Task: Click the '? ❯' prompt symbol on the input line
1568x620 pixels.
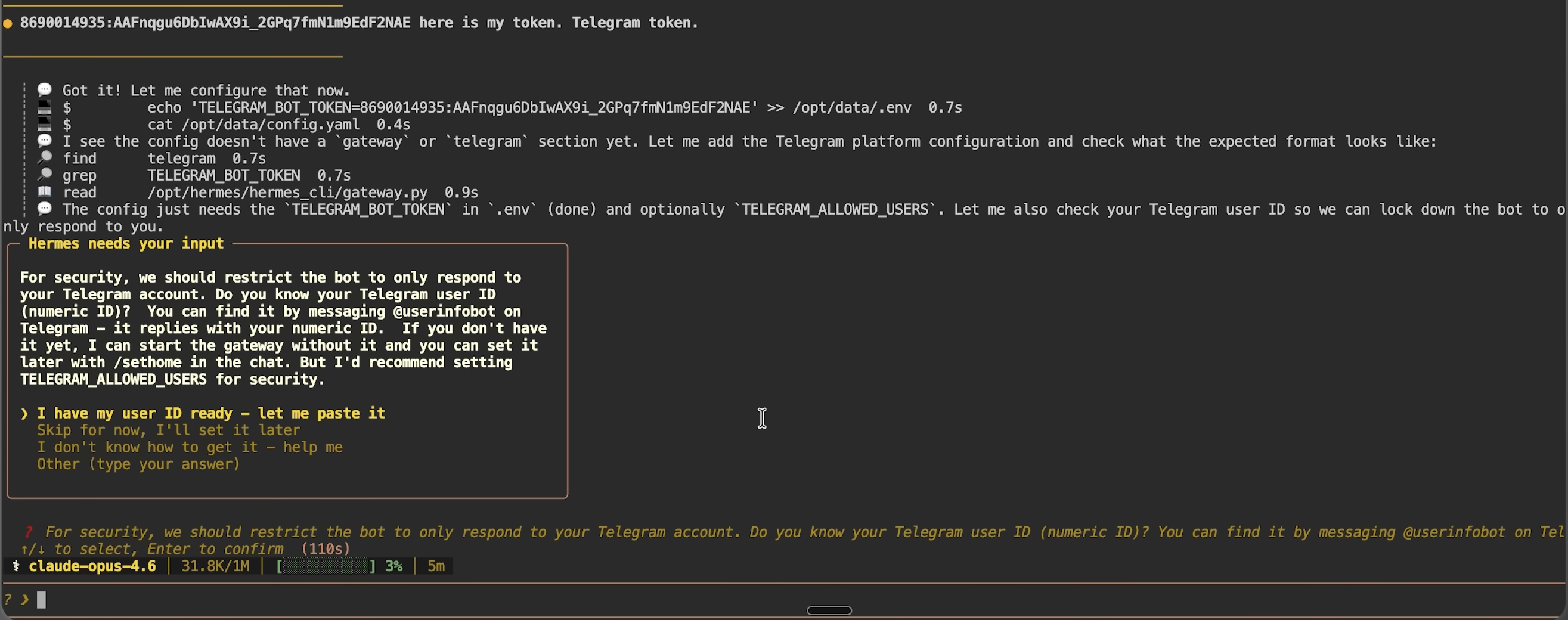Action: tap(17, 600)
